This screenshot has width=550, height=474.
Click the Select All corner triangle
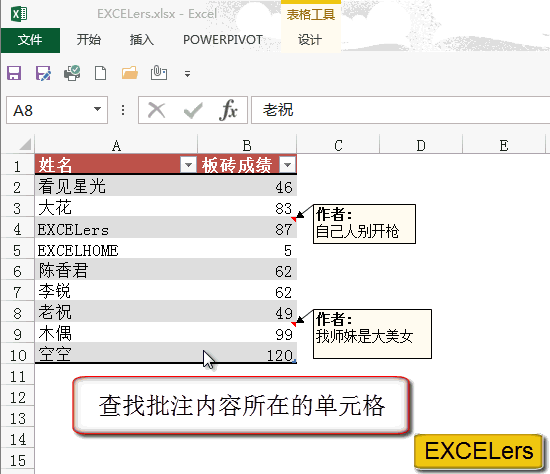(x=25, y=144)
